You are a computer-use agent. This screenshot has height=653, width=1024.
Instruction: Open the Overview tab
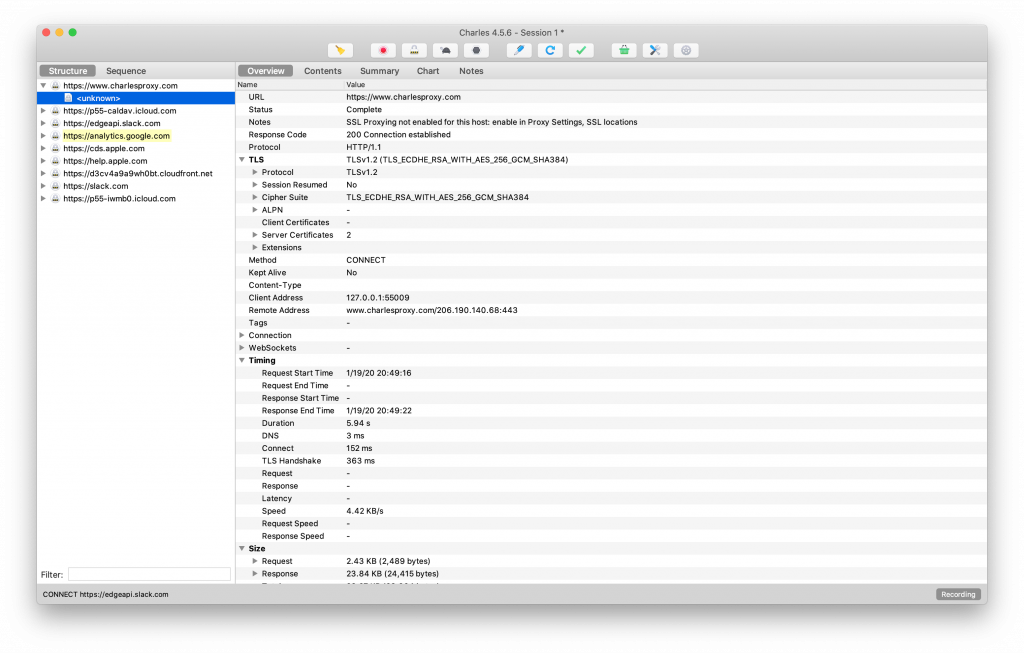[266, 71]
